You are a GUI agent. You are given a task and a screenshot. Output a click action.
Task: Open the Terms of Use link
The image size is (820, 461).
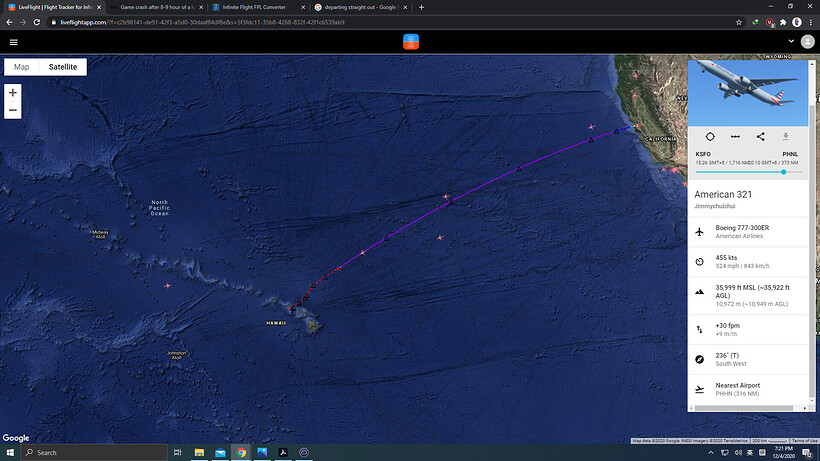pos(804,441)
